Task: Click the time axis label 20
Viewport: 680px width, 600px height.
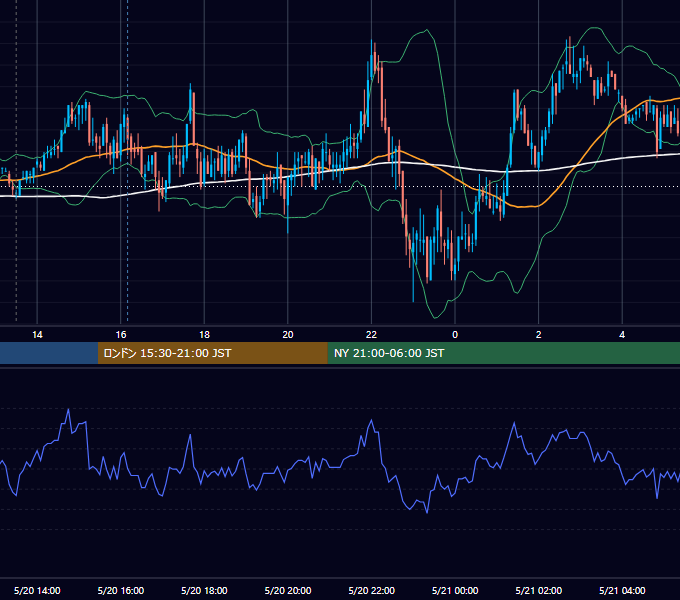Action: click(x=288, y=335)
